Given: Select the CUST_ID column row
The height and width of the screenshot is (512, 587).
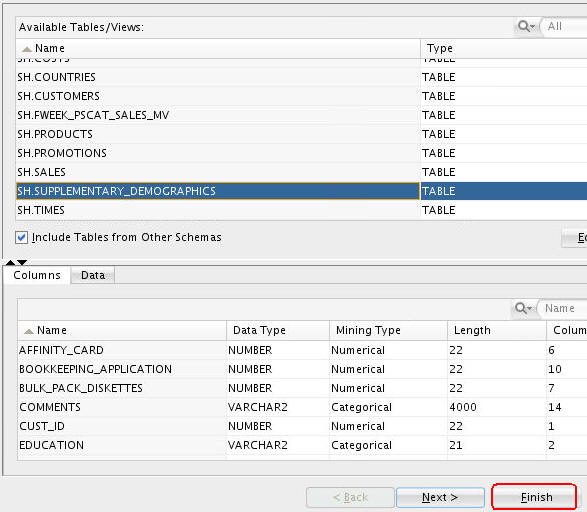Looking at the screenshot, I should [x=302, y=426].
